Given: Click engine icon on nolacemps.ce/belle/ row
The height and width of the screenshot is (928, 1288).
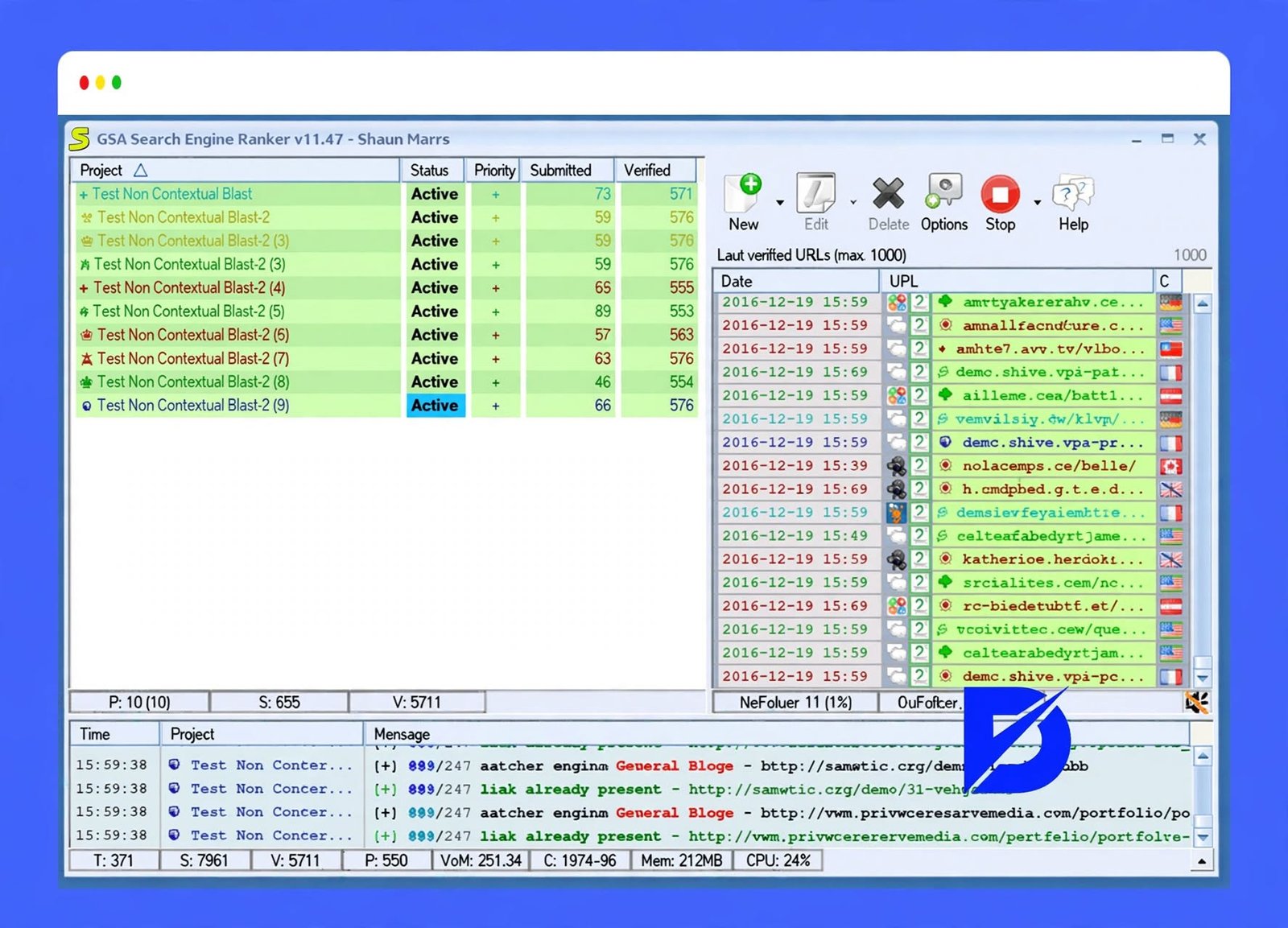Looking at the screenshot, I should [x=896, y=465].
